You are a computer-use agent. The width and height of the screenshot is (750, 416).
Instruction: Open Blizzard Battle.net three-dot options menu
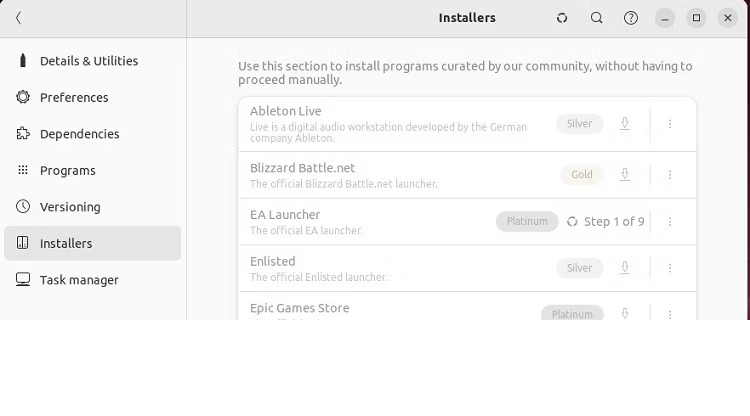[670, 175]
